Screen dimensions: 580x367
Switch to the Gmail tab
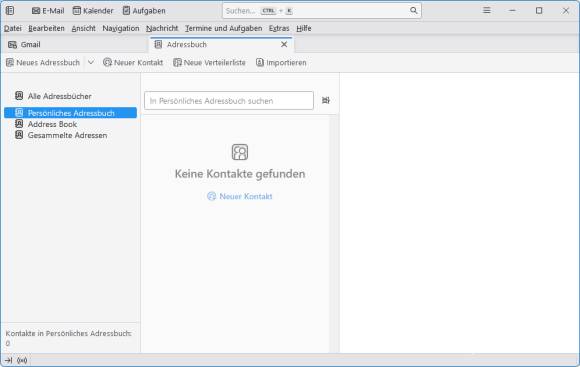[74, 44]
